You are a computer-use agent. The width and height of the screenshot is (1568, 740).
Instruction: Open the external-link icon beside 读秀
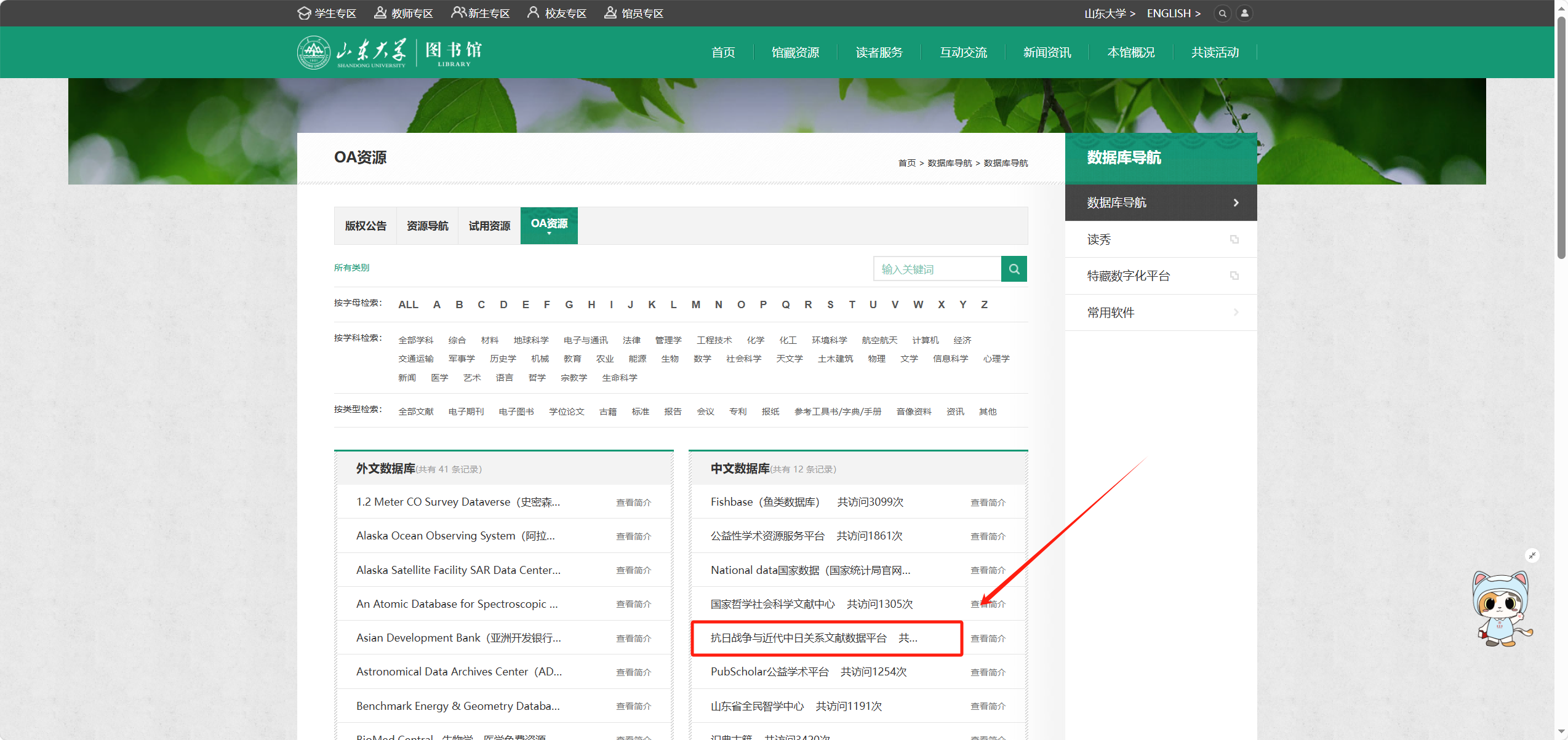(x=1234, y=239)
